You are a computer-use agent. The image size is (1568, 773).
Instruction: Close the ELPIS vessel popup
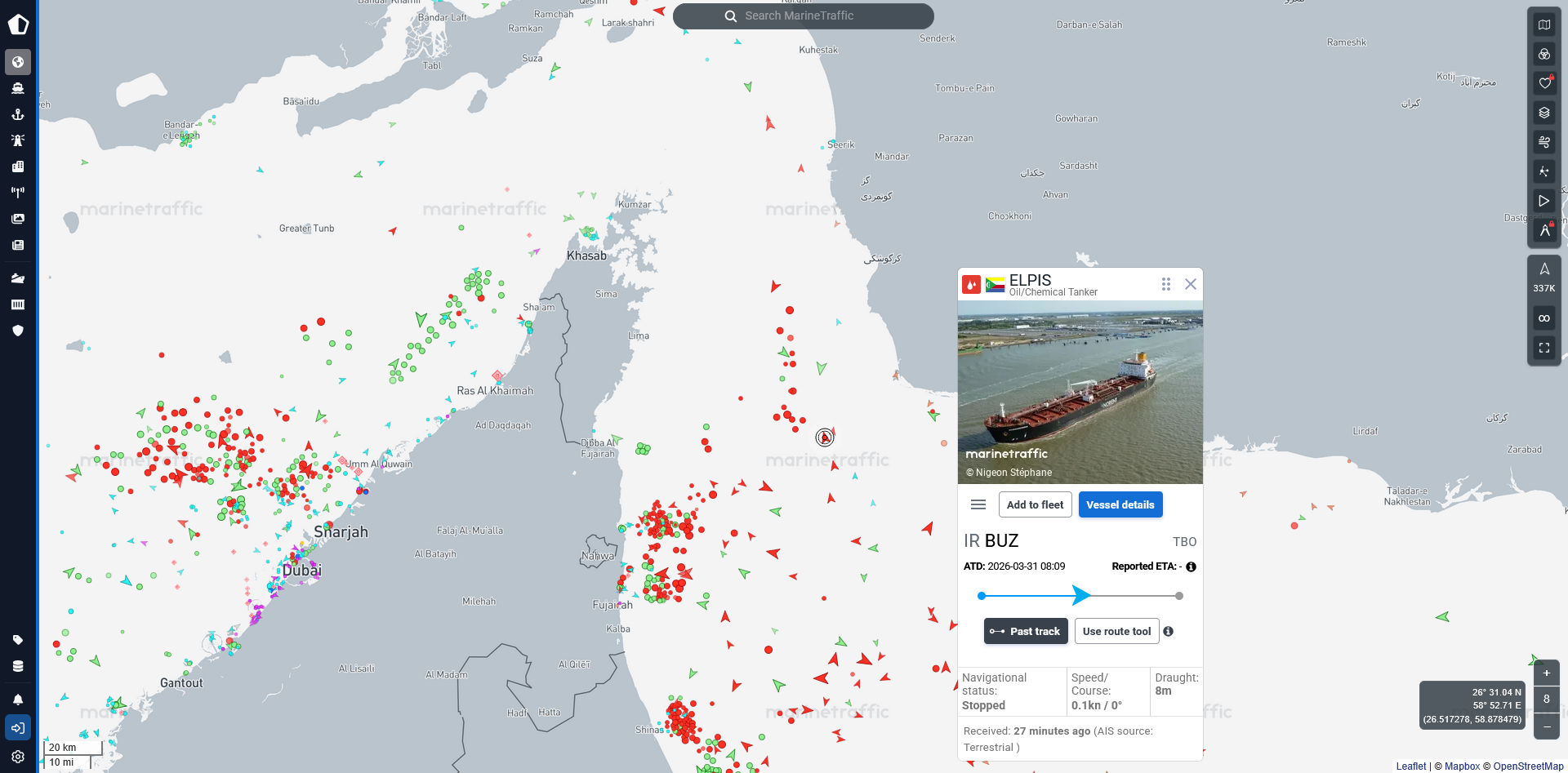point(1191,284)
